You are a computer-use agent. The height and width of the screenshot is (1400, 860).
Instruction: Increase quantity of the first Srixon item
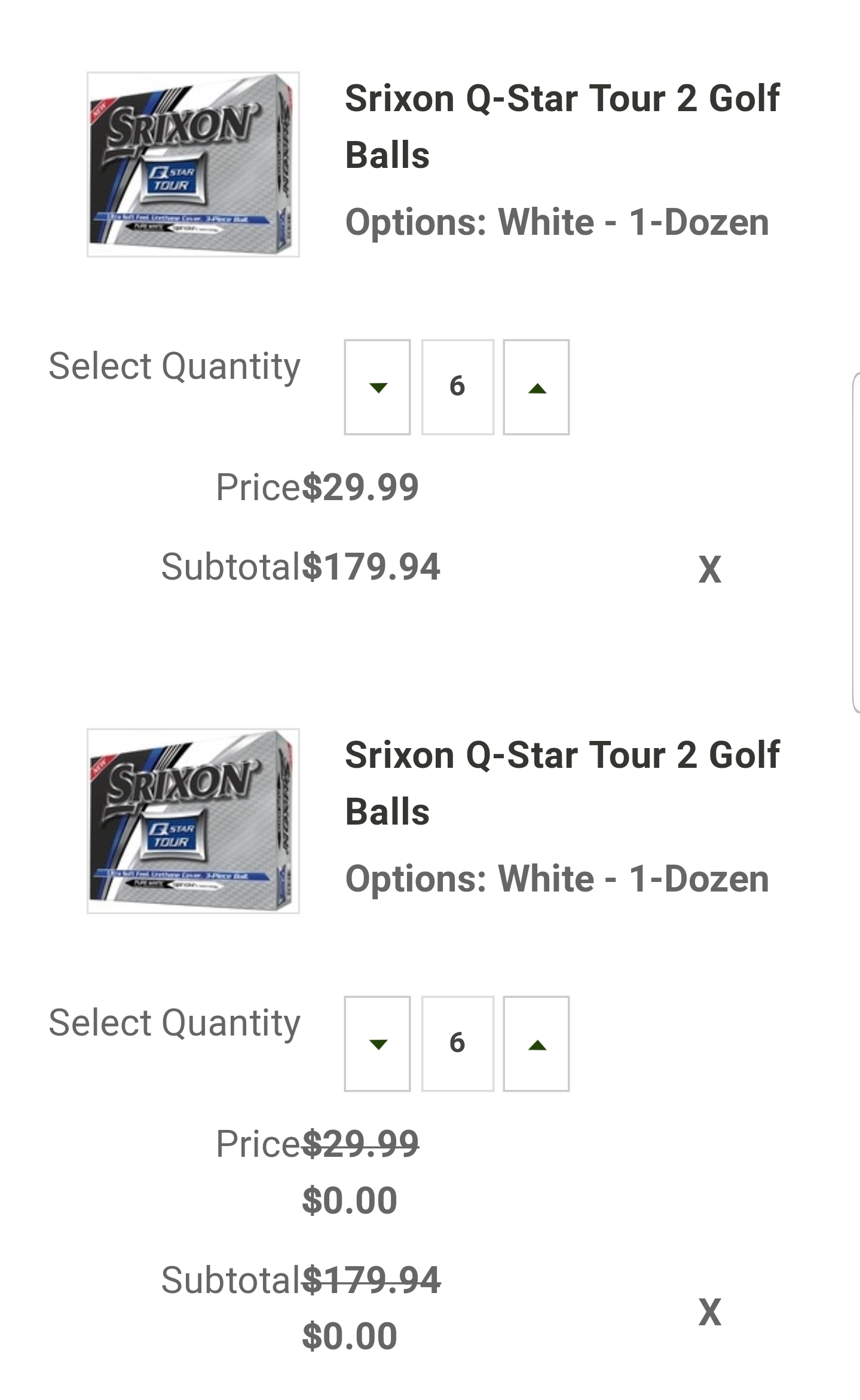point(536,387)
